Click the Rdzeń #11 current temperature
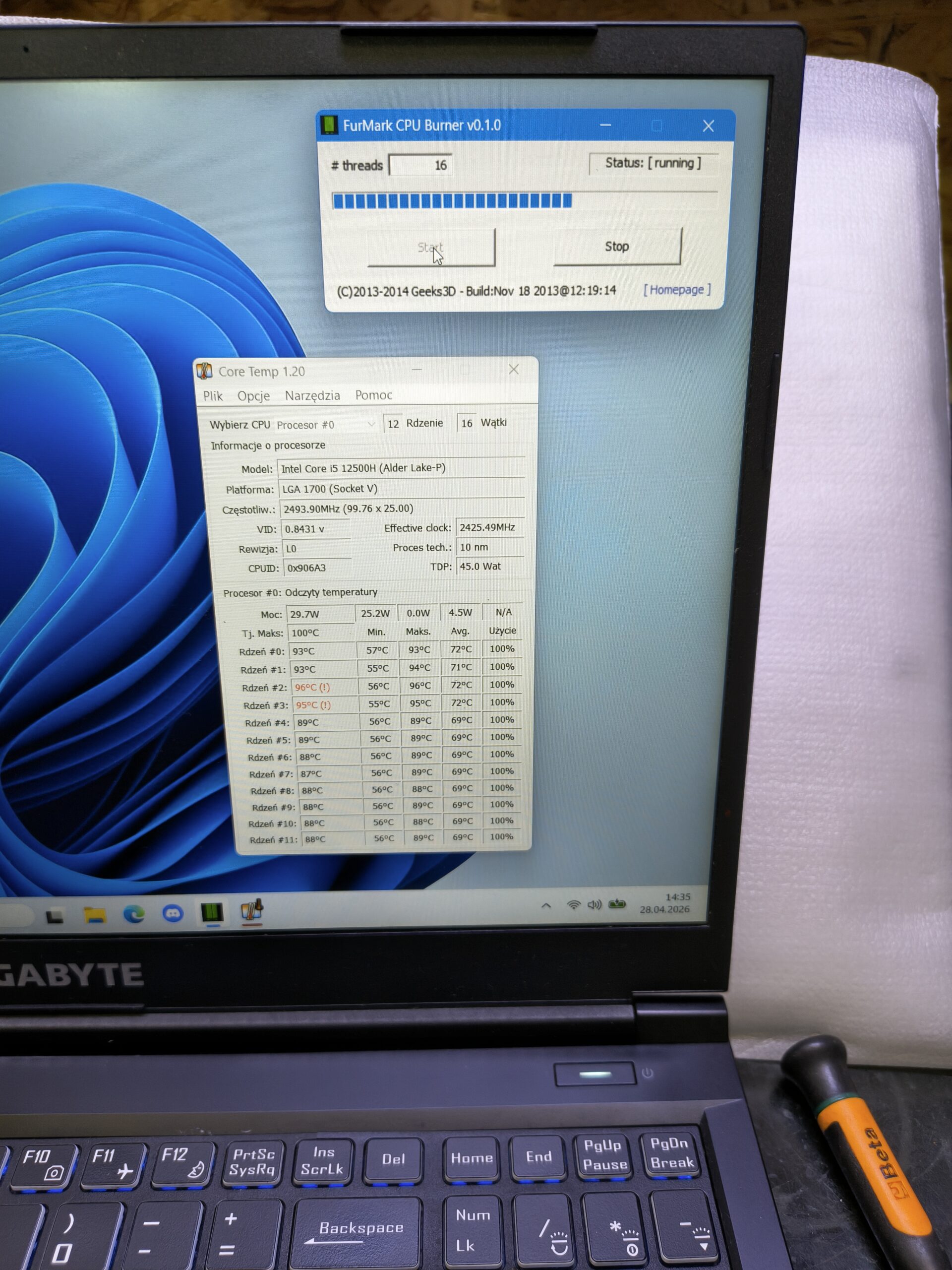The image size is (952, 1270). [332, 839]
